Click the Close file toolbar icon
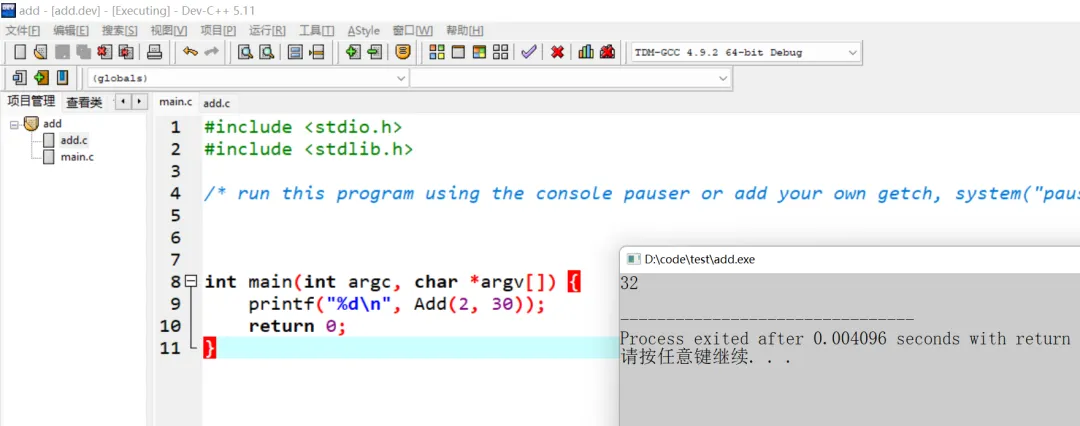Screen dimensions: 1080x426 pyautogui.click(x=105, y=52)
